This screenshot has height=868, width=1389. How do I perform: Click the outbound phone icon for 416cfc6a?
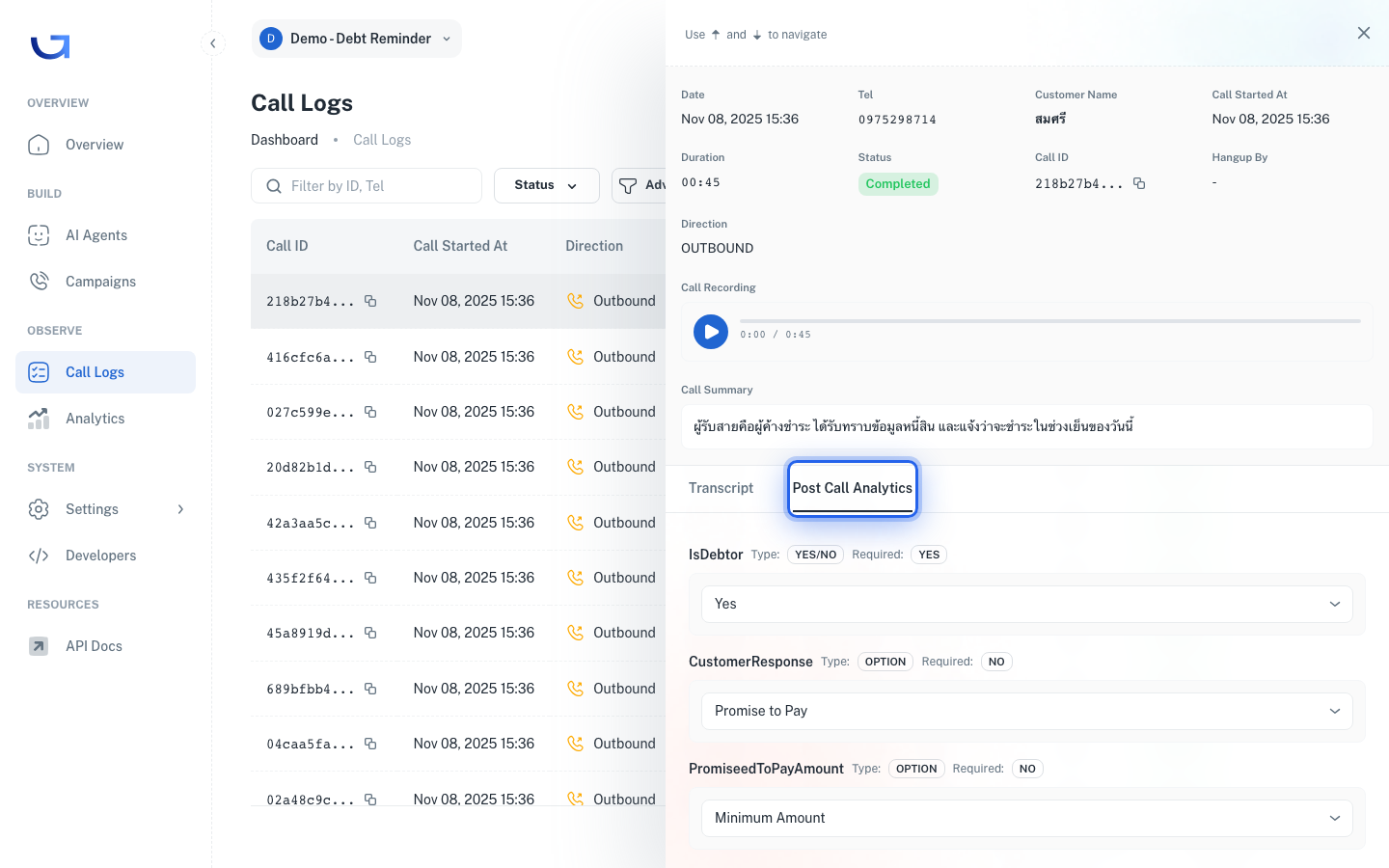pyautogui.click(x=576, y=357)
